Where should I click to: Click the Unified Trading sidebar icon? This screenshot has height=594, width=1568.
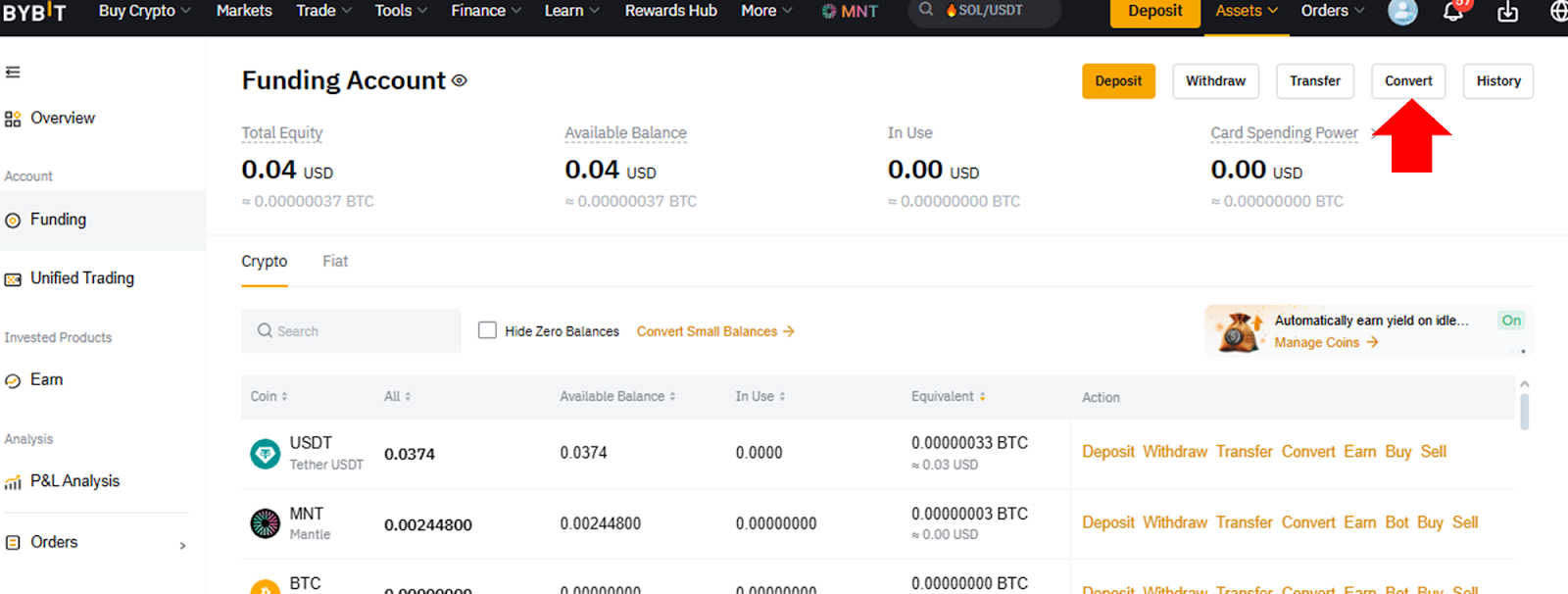point(13,279)
